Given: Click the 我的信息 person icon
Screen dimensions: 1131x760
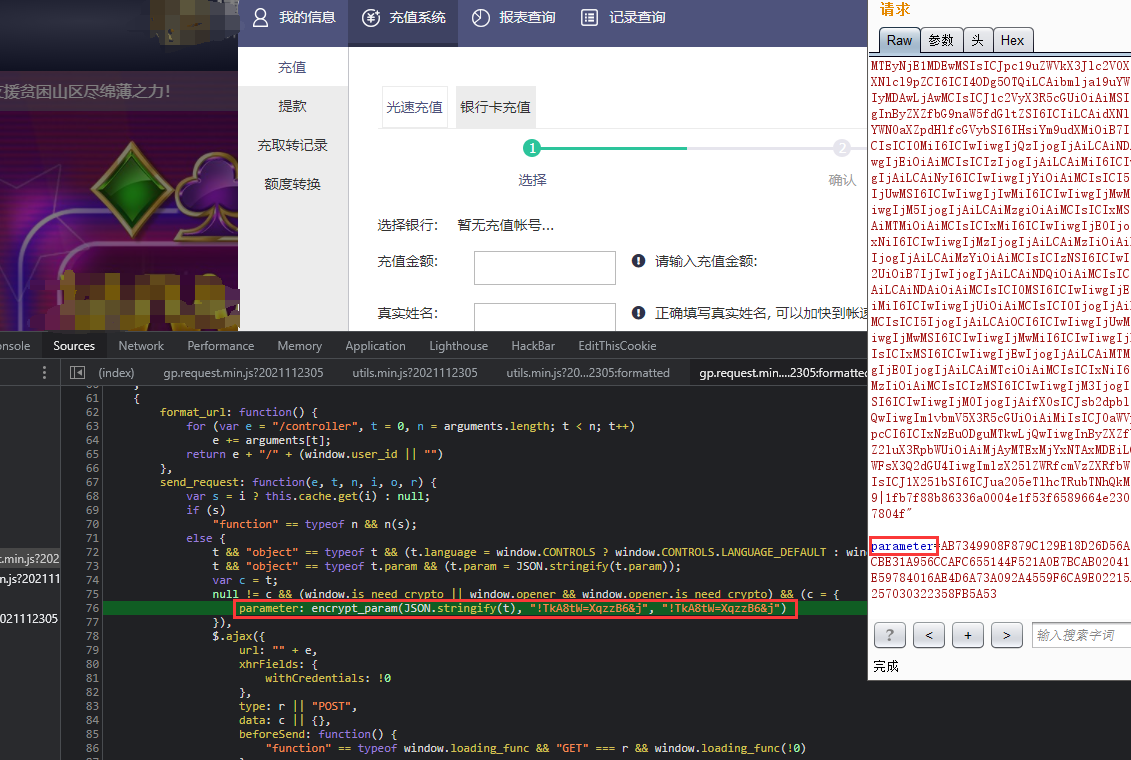Looking at the screenshot, I should pyautogui.click(x=260, y=18).
